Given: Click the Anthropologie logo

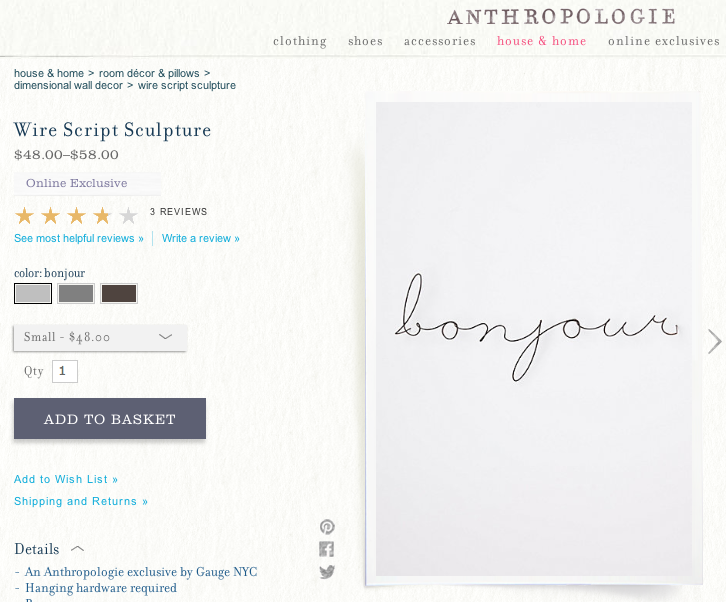Looking at the screenshot, I should (x=561, y=17).
